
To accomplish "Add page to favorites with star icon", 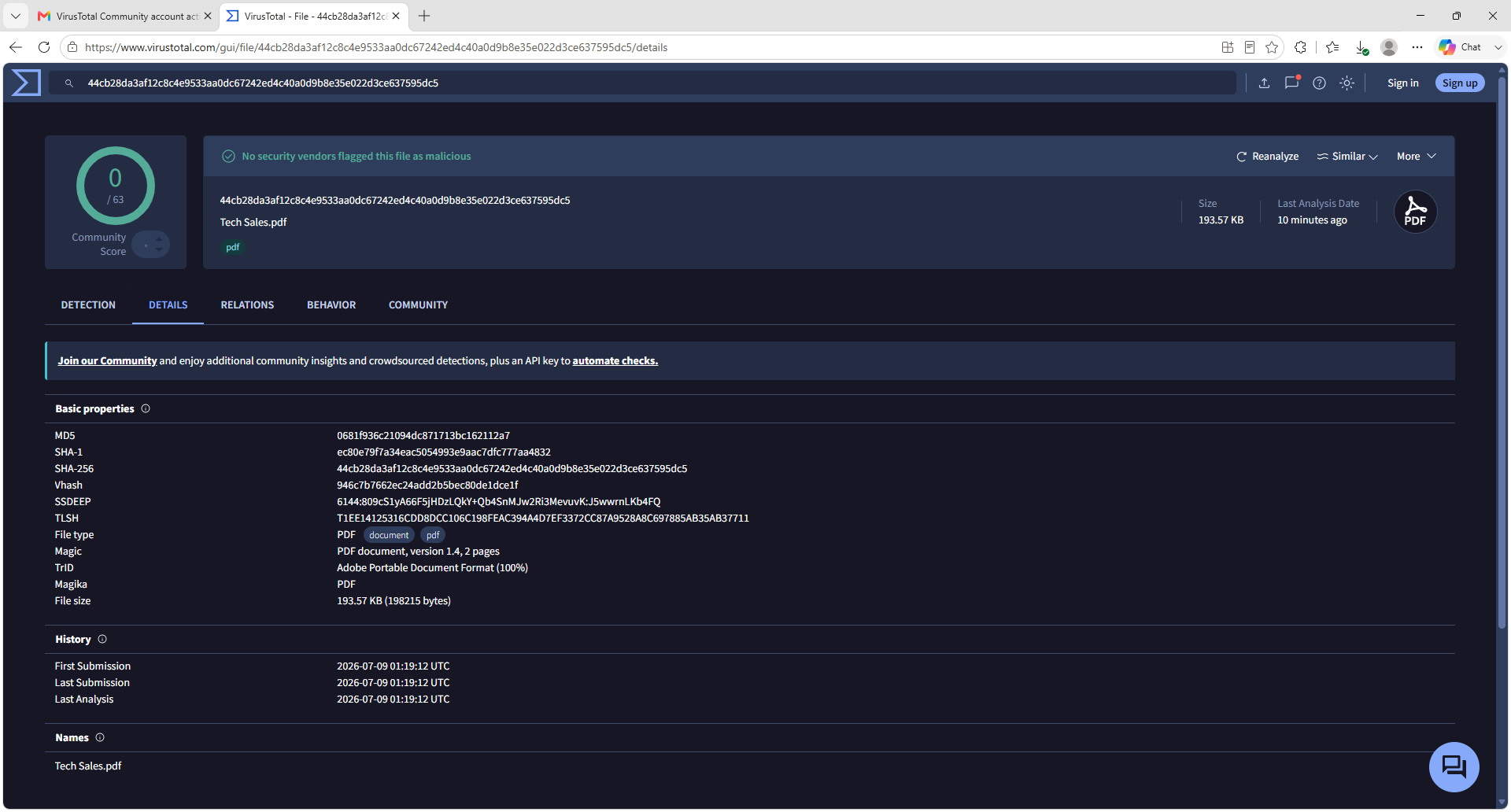I will 1272,47.
